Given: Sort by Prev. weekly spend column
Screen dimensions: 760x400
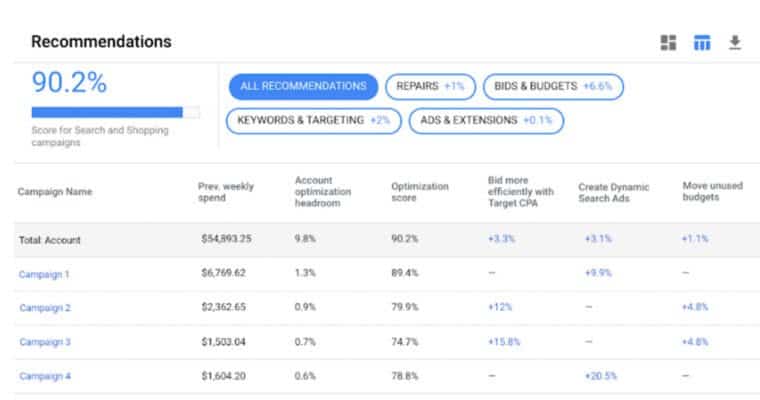Looking at the screenshot, I should click(x=226, y=192).
